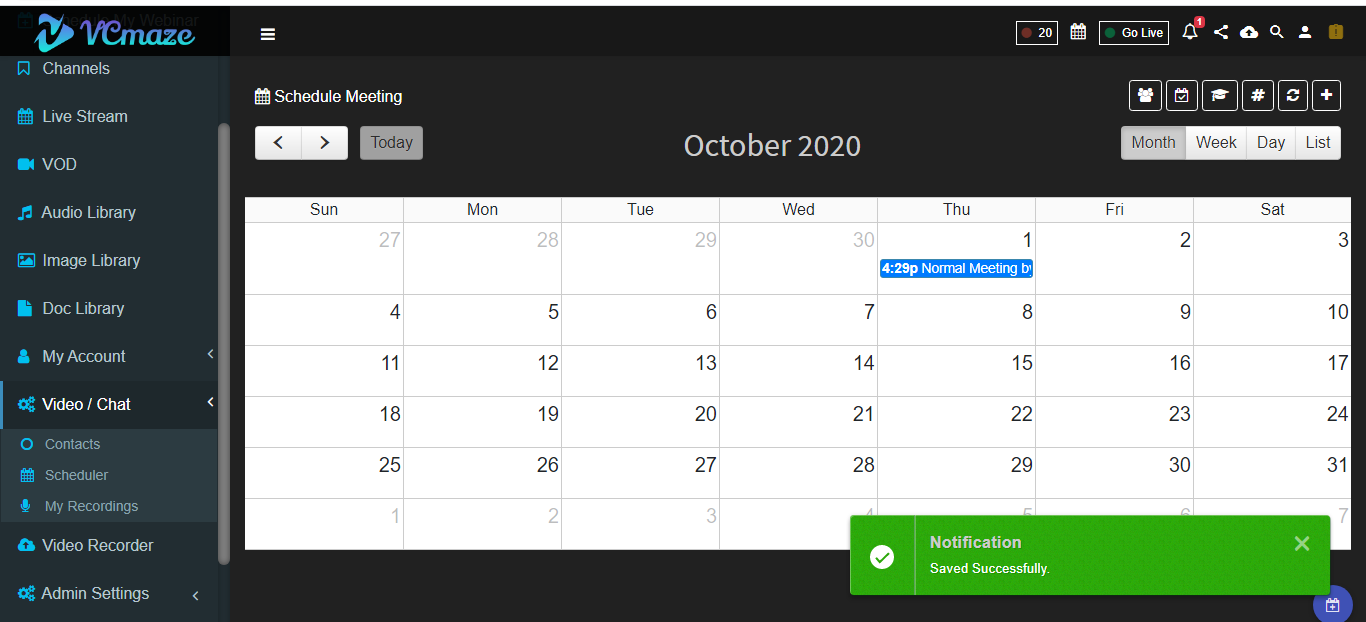Click the Today button
This screenshot has height=622, width=1366.
point(392,142)
